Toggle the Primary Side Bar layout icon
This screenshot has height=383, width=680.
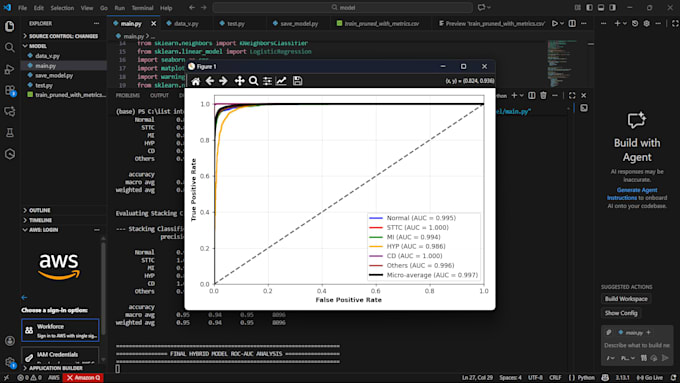589,7
